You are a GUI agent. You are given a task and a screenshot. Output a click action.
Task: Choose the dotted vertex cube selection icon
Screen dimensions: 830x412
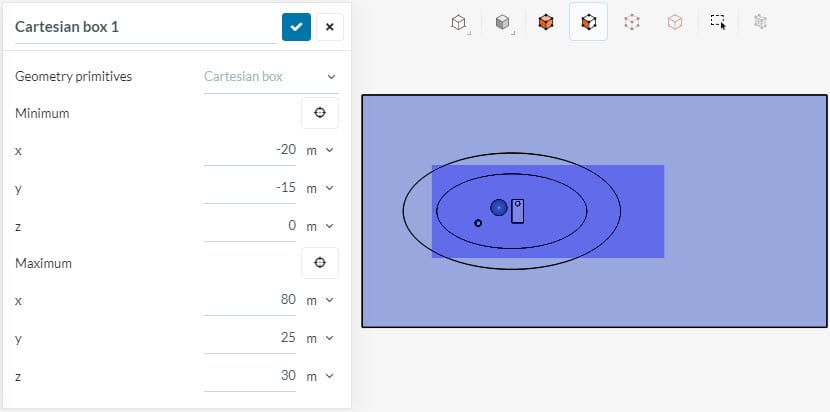point(632,21)
